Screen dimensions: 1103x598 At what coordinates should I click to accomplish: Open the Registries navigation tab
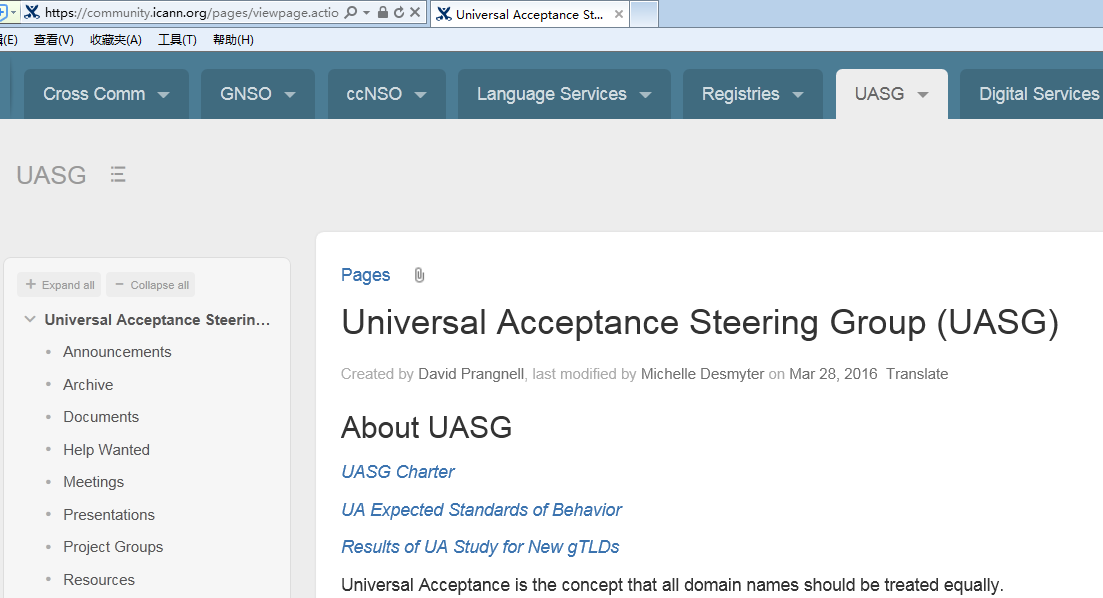pos(753,94)
